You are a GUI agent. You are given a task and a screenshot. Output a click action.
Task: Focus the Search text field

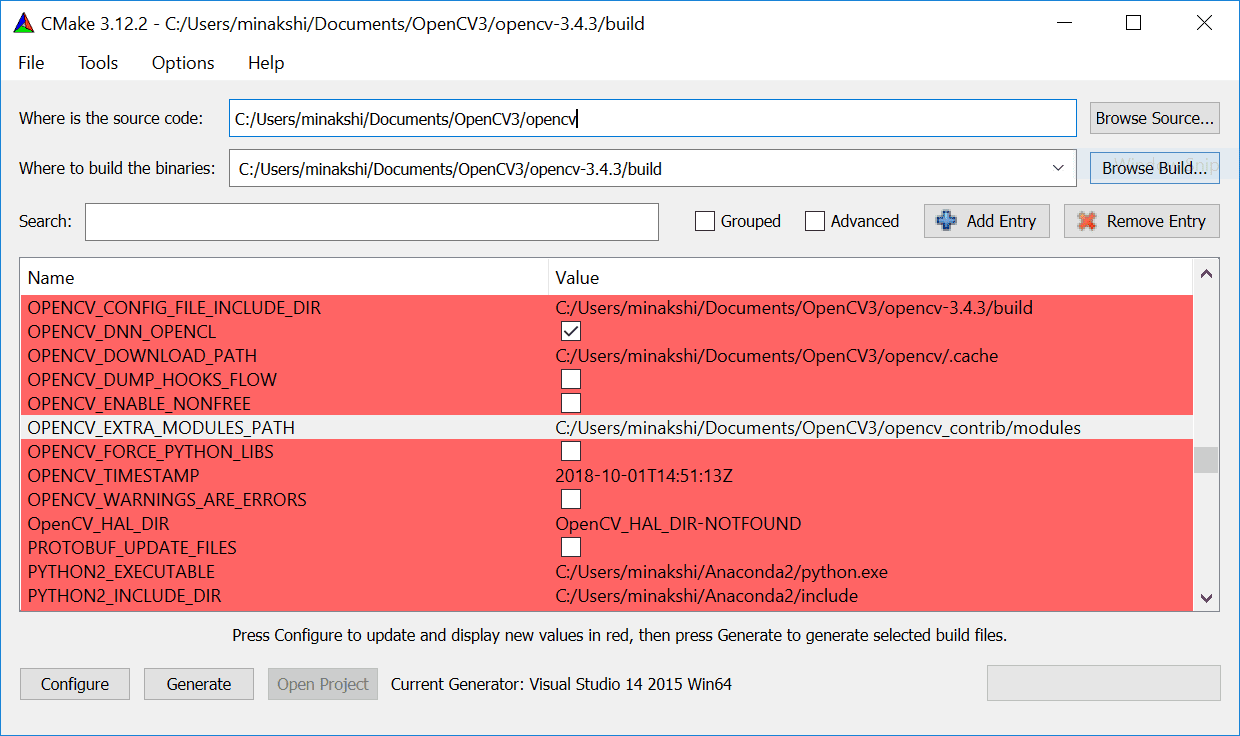tap(372, 221)
